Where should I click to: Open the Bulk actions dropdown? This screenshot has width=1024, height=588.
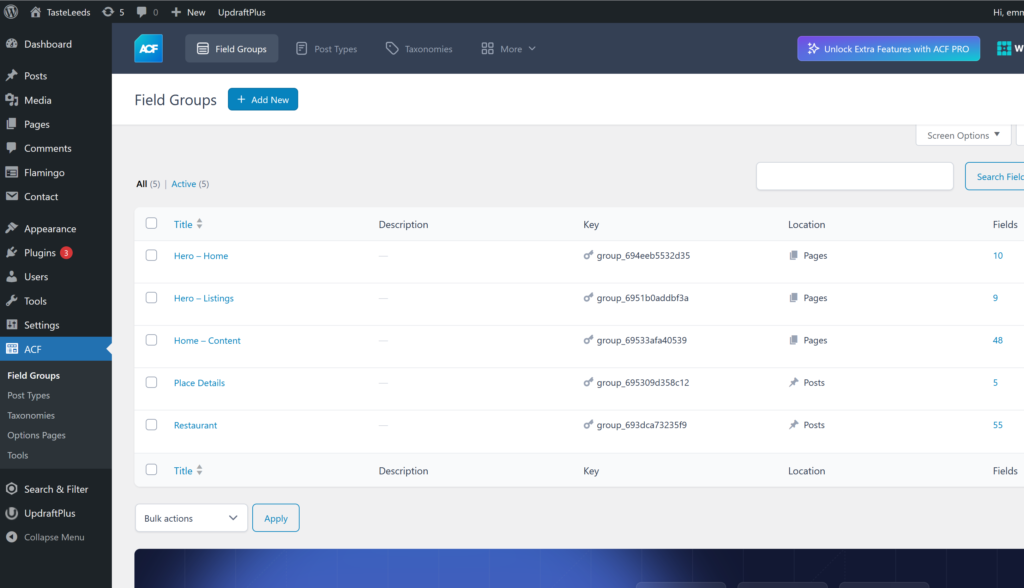click(191, 518)
